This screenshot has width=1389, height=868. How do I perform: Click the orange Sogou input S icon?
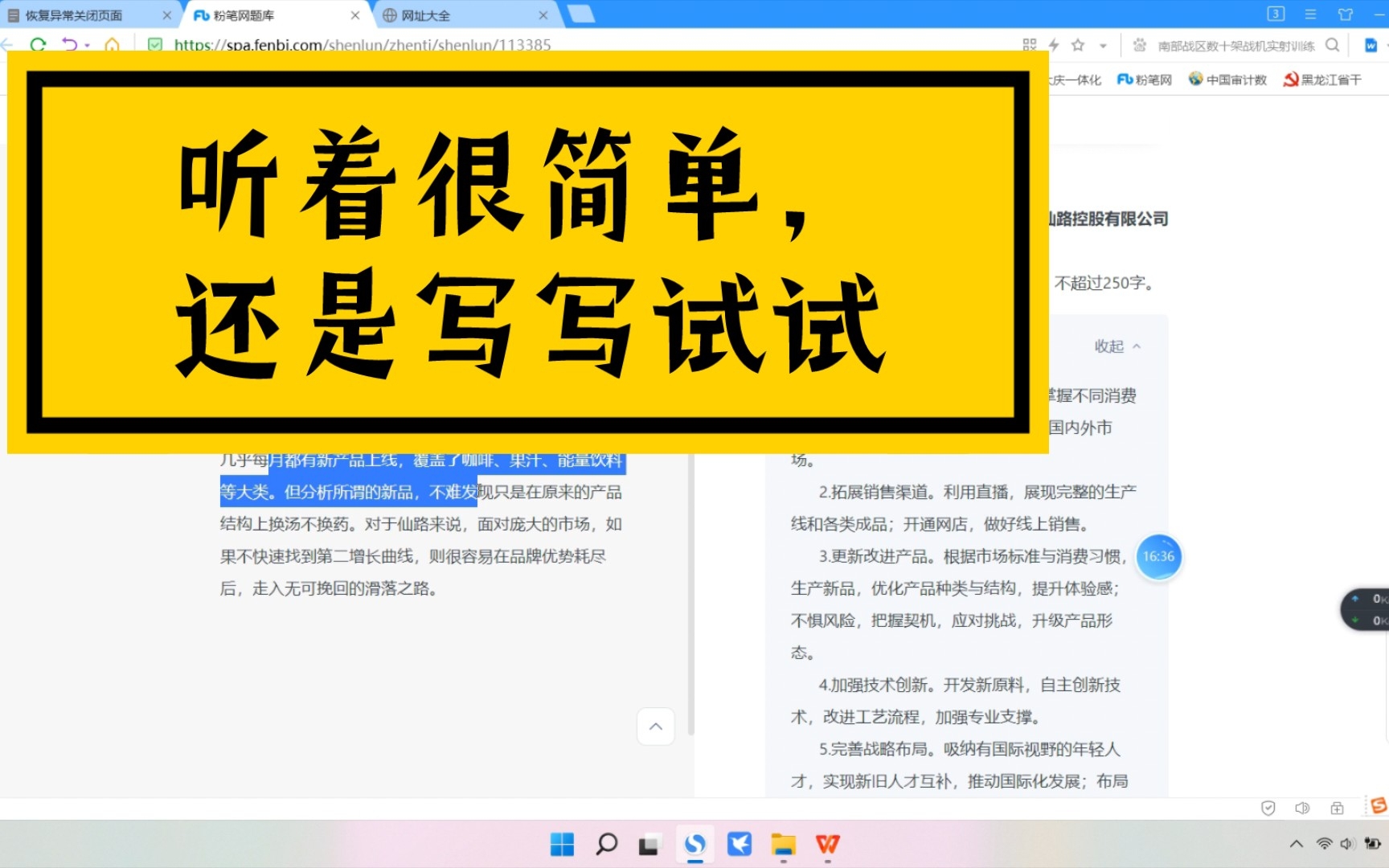(x=1378, y=806)
